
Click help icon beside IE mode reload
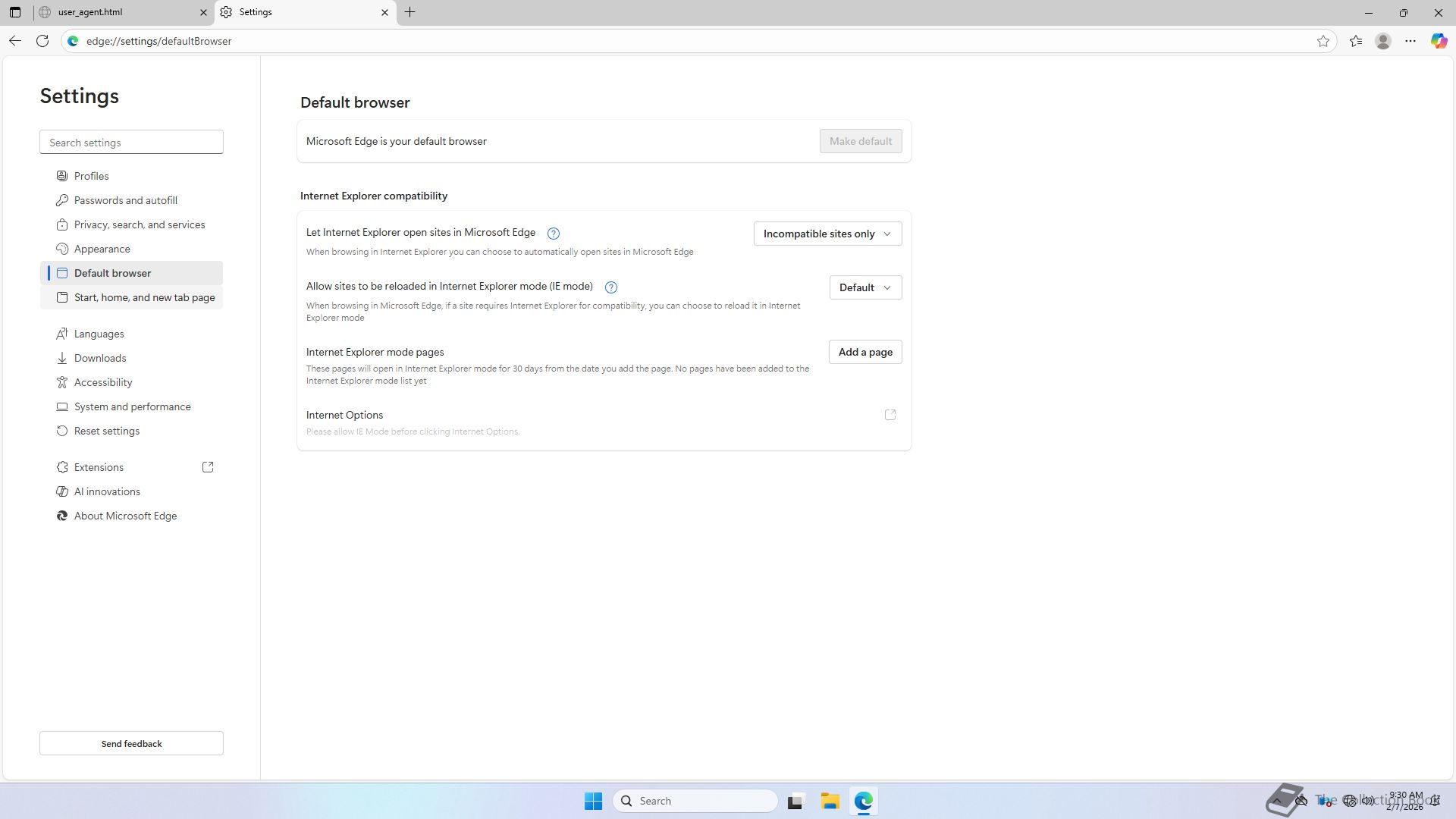click(610, 287)
